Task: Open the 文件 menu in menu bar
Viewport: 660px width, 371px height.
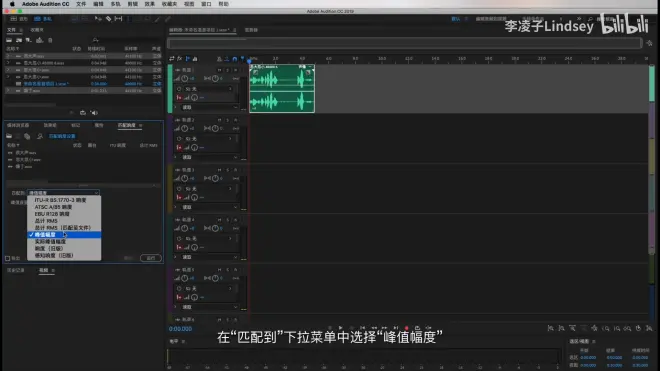Action: coord(81,4)
